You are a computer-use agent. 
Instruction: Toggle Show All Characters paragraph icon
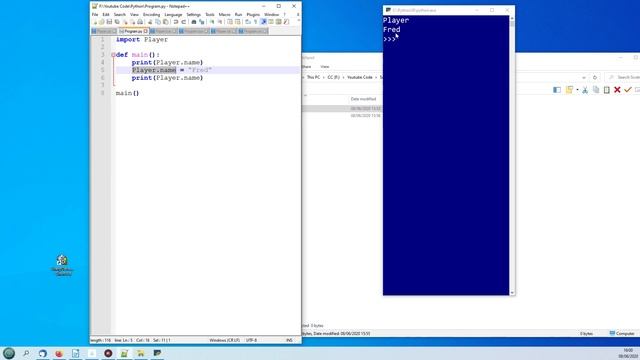255,22
